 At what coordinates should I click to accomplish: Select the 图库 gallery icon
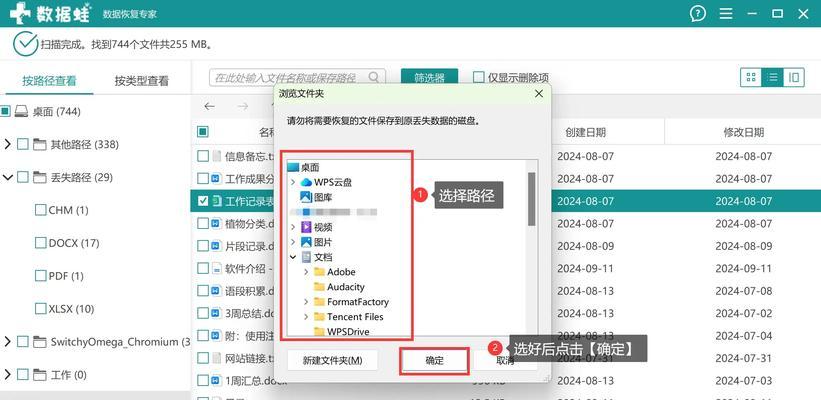pos(306,197)
